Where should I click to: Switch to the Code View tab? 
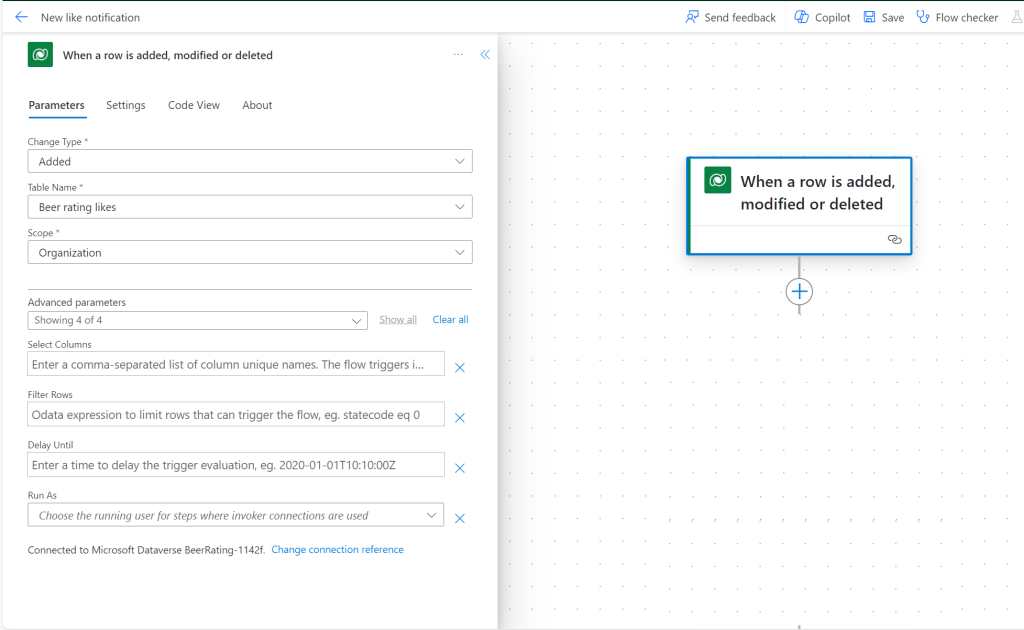tap(194, 105)
